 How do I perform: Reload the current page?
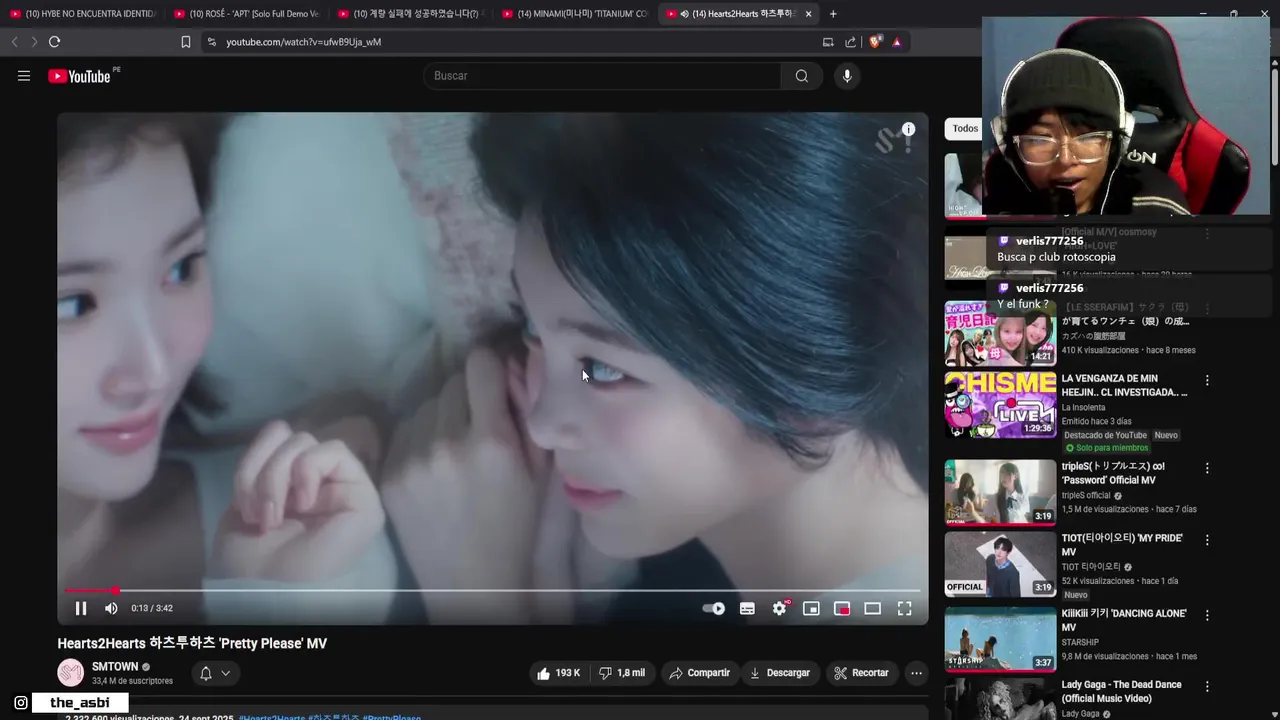[55, 42]
